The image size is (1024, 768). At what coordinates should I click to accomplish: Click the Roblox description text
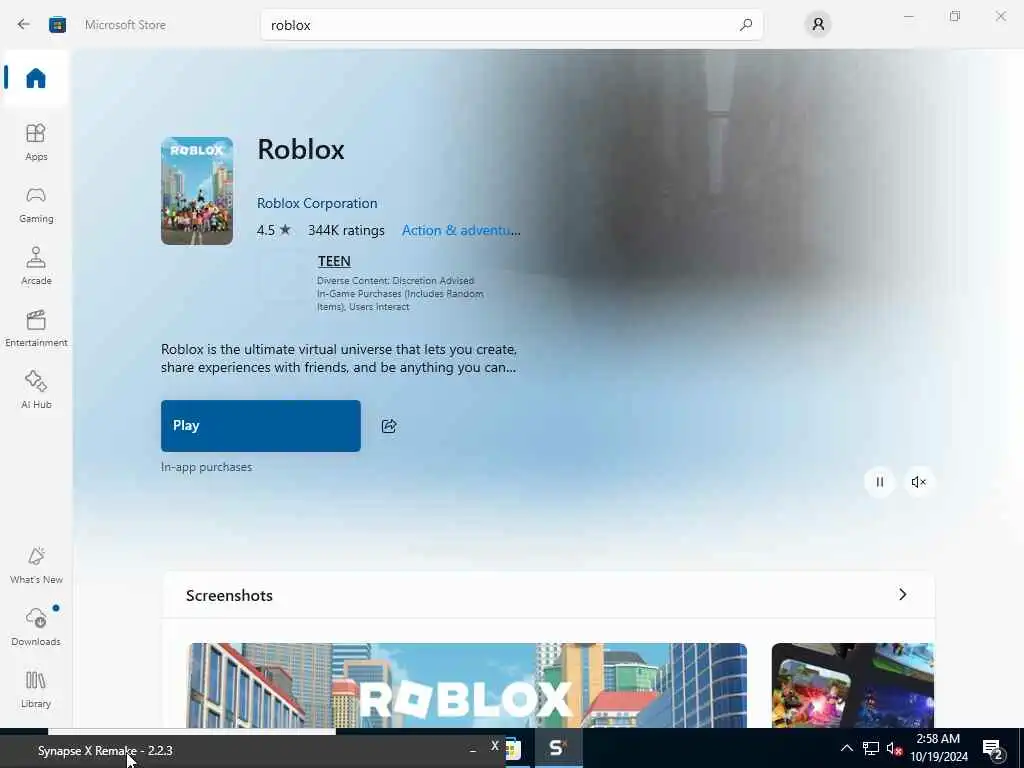click(339, 359)
